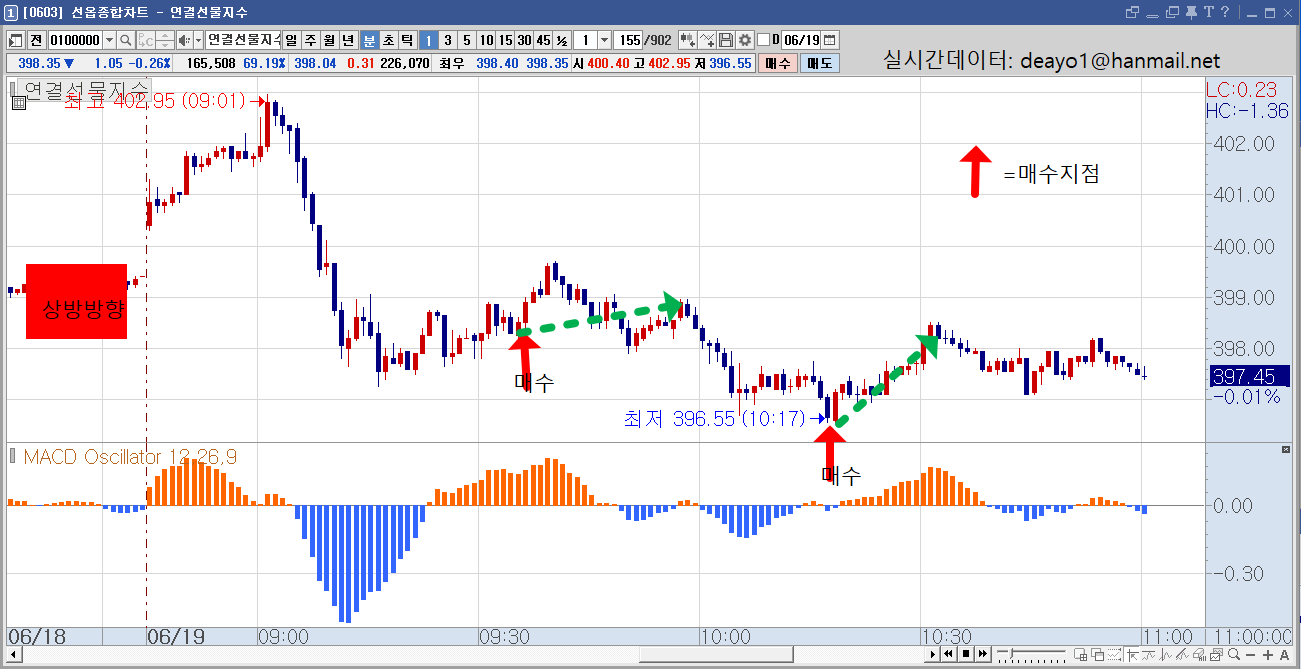
Task: Switch to the 30-minute interval
Action: (x=524, y=40)
